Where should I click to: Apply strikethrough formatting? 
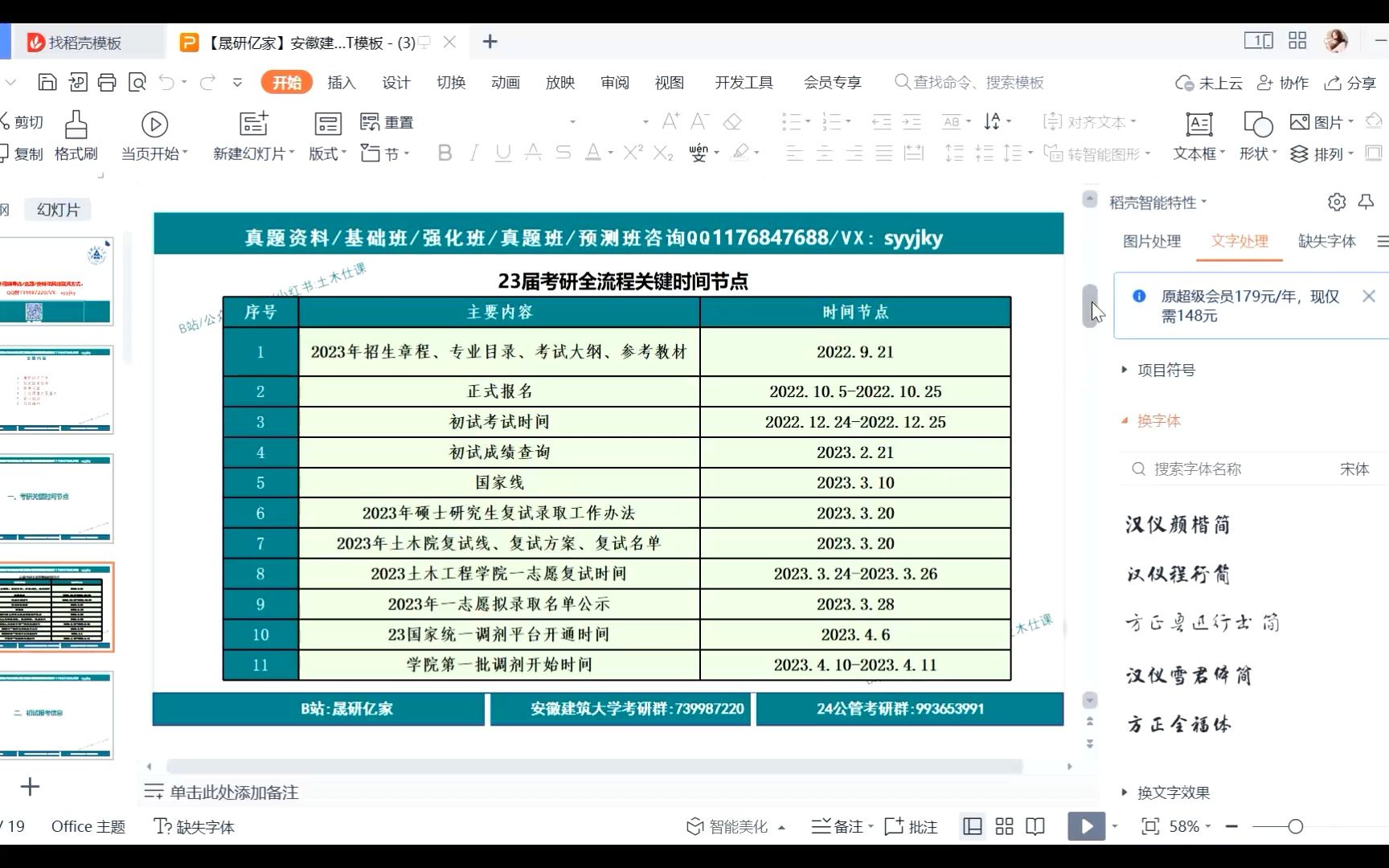[563, 153]
